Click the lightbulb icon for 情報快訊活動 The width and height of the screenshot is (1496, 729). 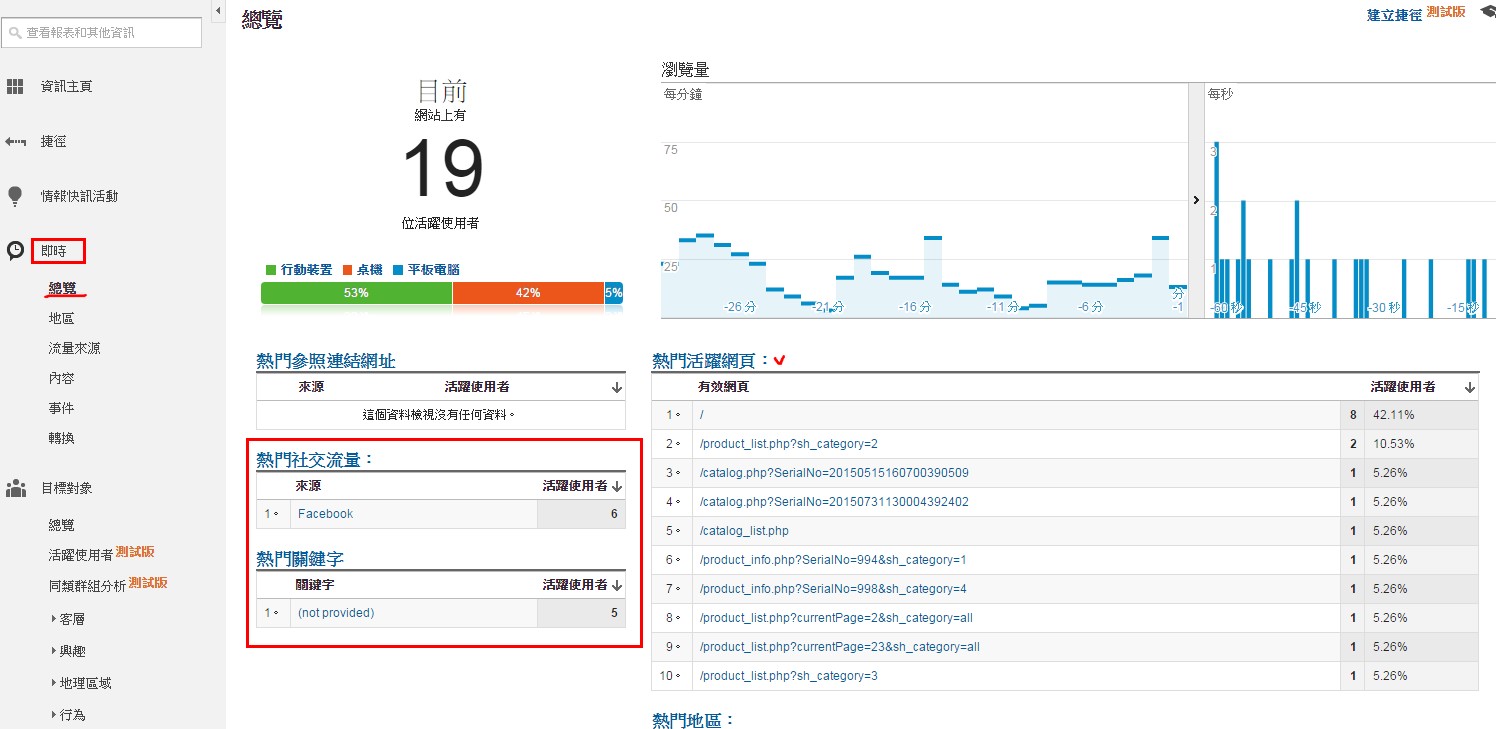tap(15, 196)
